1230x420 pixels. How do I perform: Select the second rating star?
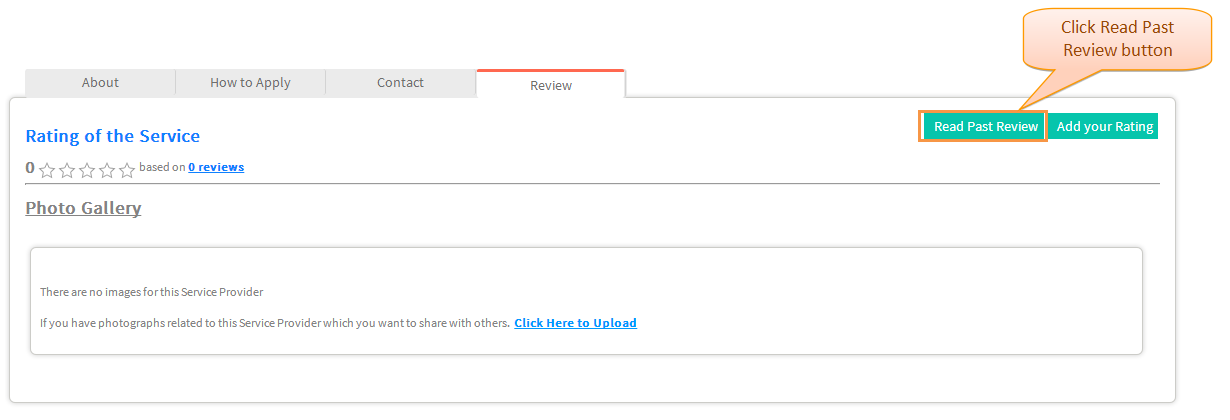(x=67, y=170)
